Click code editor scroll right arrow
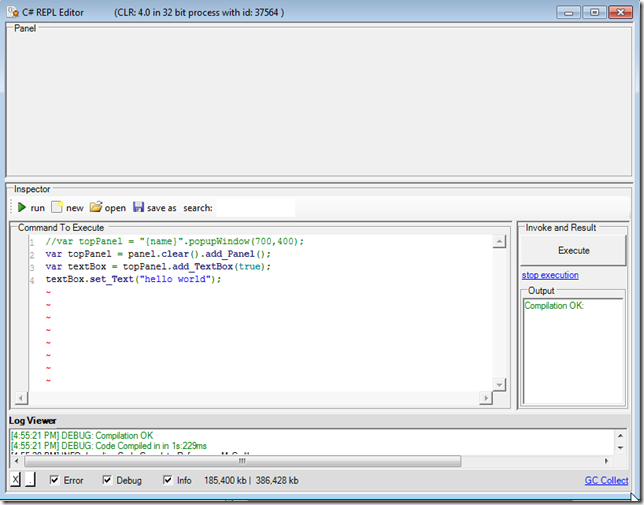Image resolution: width=644 pixels, height=505 pixels. (486, 398)
